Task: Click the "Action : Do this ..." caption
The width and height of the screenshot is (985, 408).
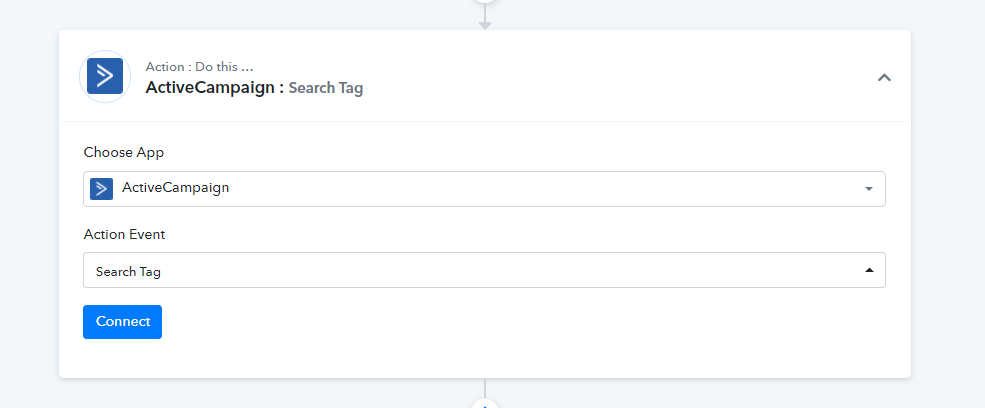Action: (199, 67)
